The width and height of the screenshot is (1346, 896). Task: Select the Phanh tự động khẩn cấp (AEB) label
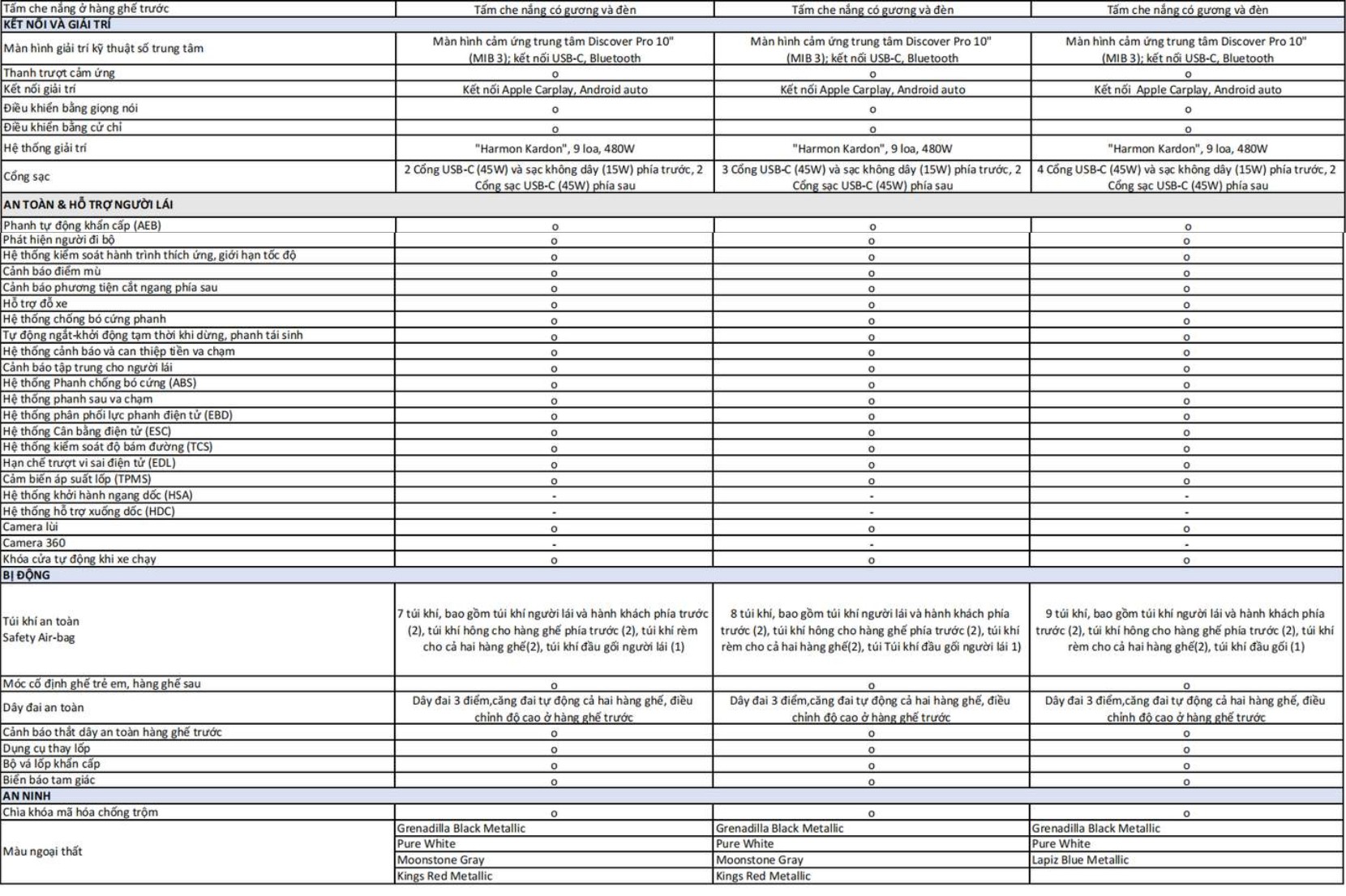point(82,225)
